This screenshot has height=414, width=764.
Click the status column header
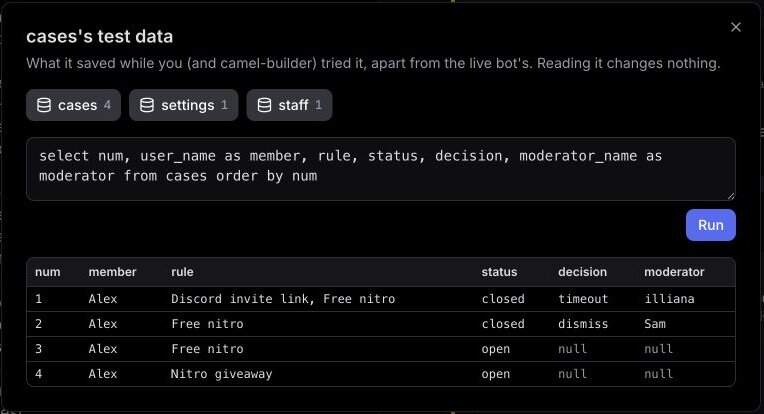point(499,272)
